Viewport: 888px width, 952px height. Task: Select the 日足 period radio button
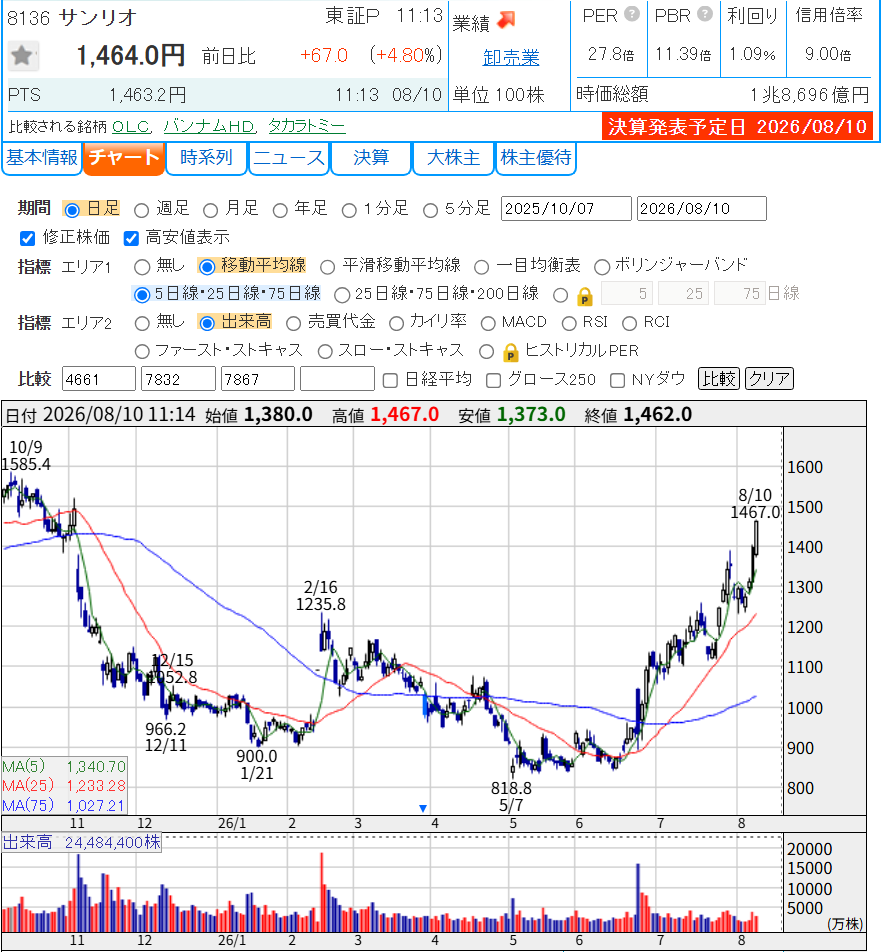tap(72, 210)
